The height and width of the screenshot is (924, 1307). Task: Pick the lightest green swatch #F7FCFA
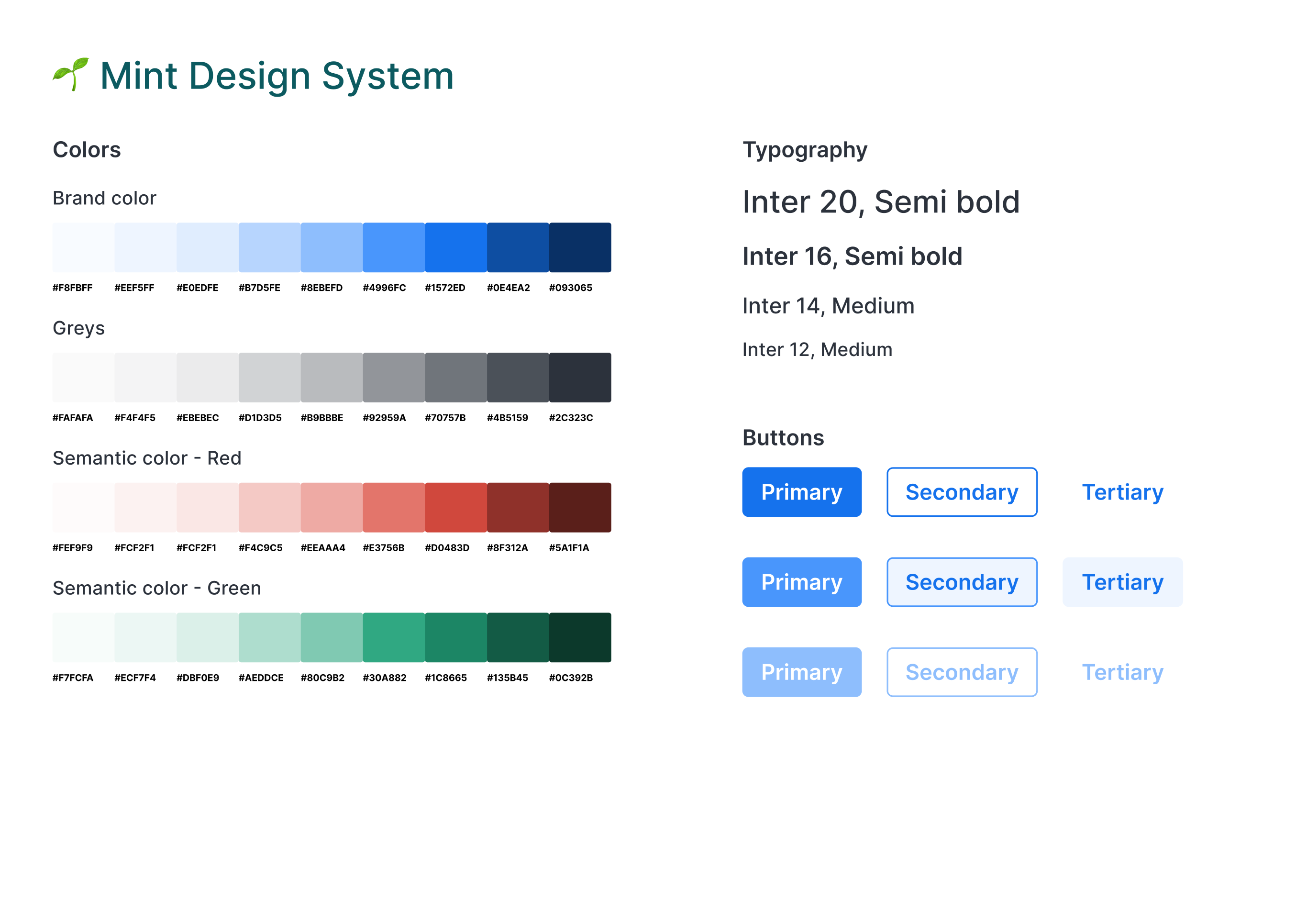coord(84,637)
